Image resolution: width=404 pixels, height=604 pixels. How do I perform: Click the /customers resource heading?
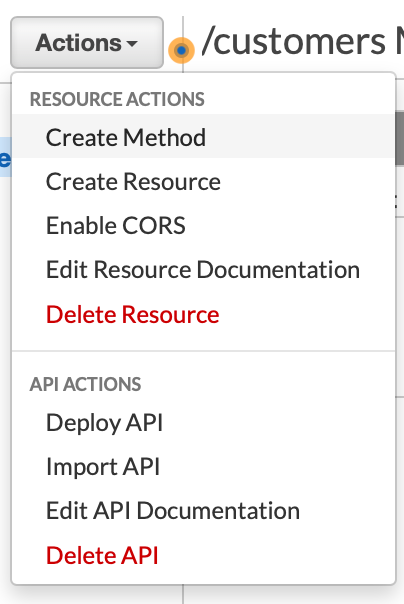click(x=293, y=42)
